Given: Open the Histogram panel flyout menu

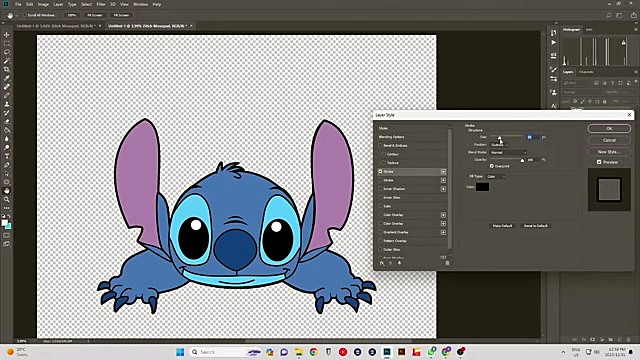Looking at the screenshot, I should [x=636, y=29].
